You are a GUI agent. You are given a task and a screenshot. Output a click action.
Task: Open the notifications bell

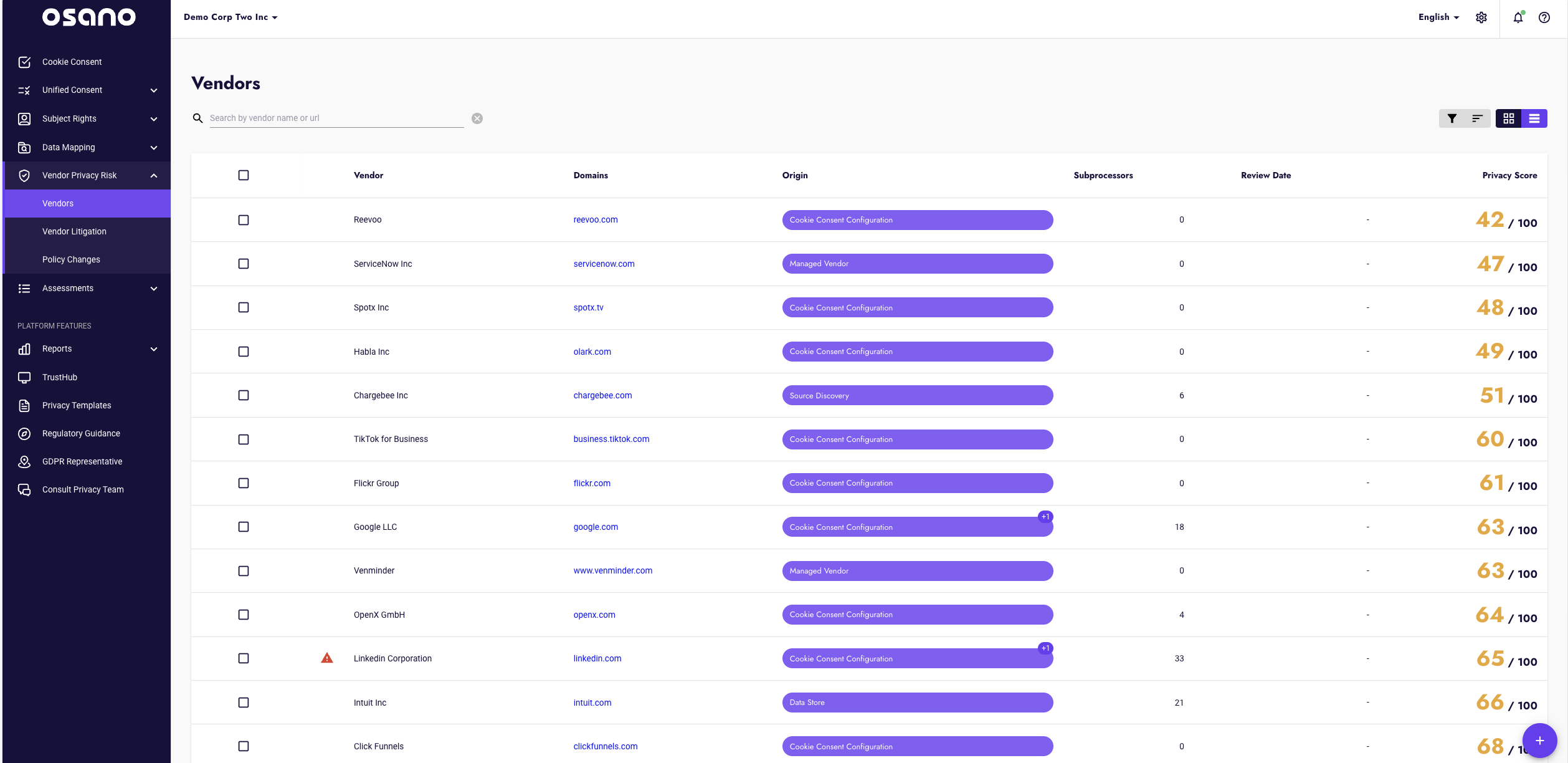1518,17
